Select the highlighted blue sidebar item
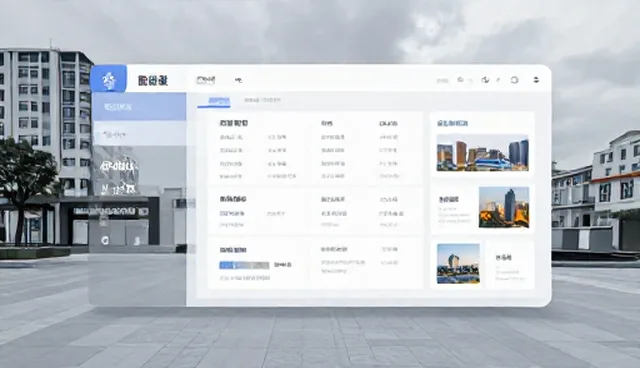640x368 pixels. point(139,107)
